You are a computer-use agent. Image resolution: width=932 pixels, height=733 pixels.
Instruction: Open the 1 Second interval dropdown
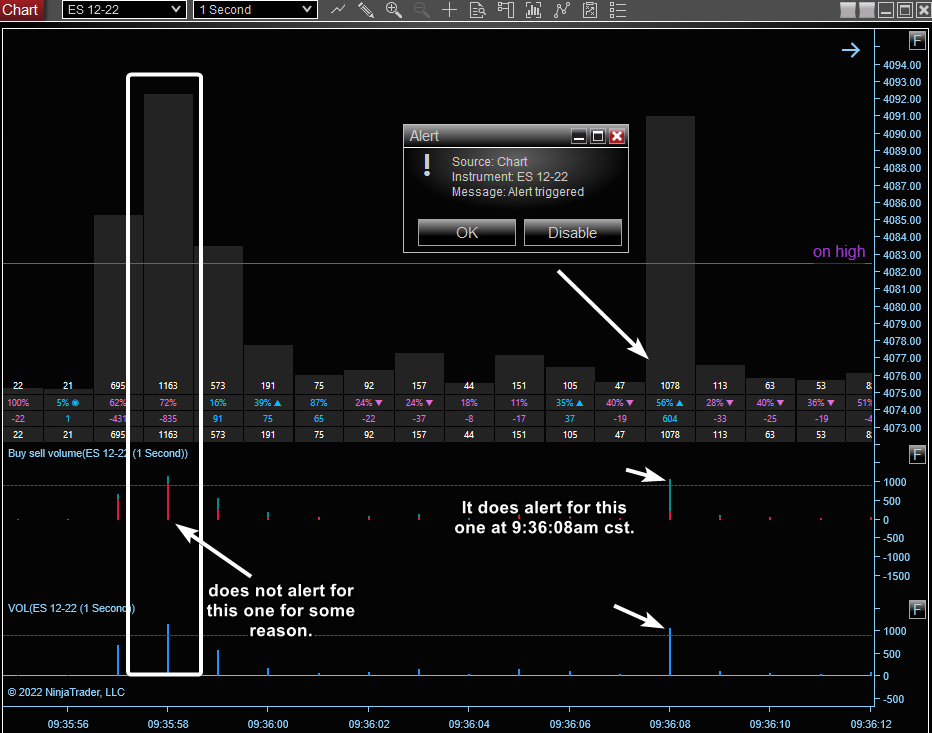click(x=255, y=10)
